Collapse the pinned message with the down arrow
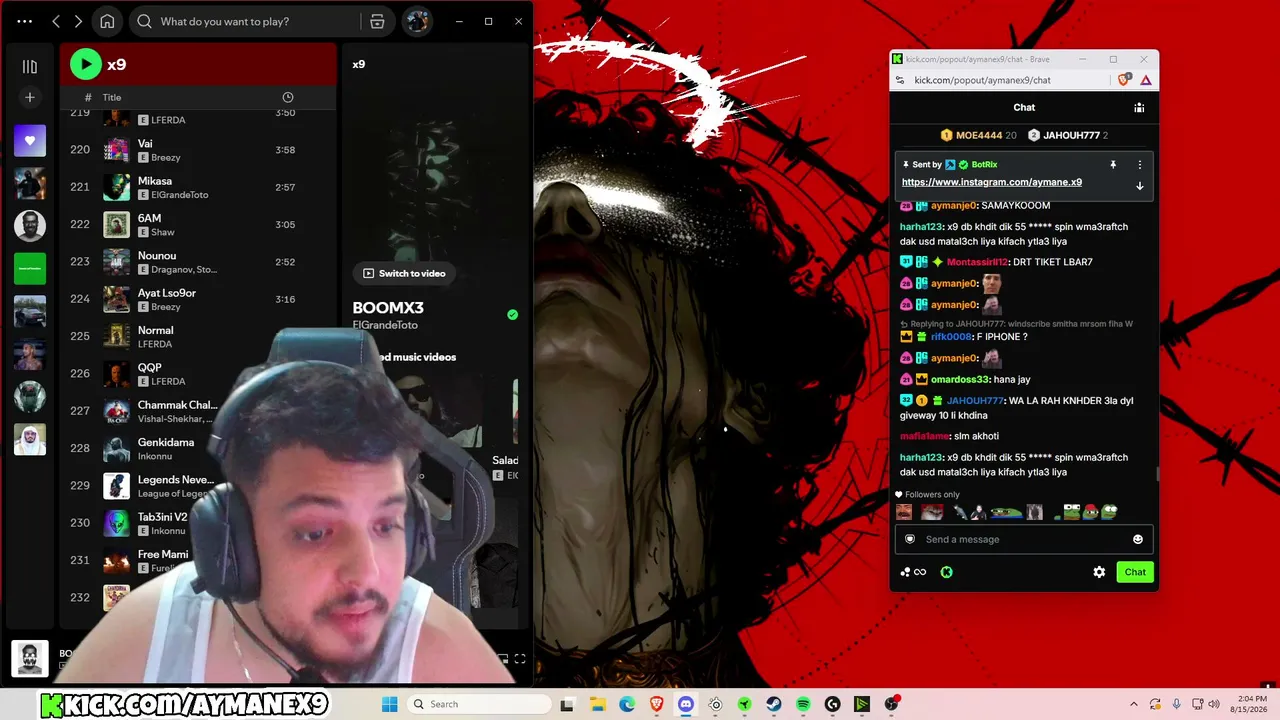Image resolution: width=1280 pixels, height=720 pixels. (x=1139, y=186)
